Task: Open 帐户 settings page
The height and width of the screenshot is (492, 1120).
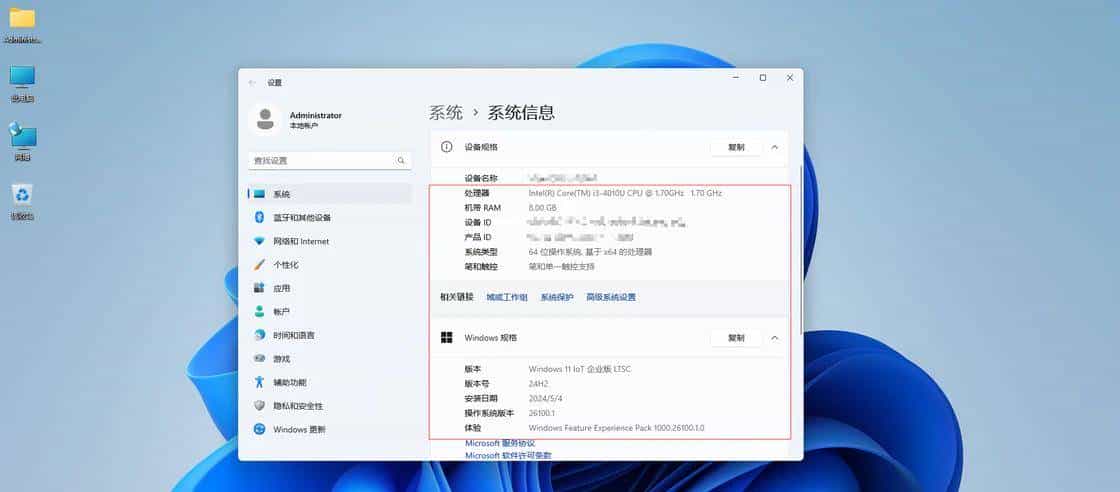Action: point(330,311)
